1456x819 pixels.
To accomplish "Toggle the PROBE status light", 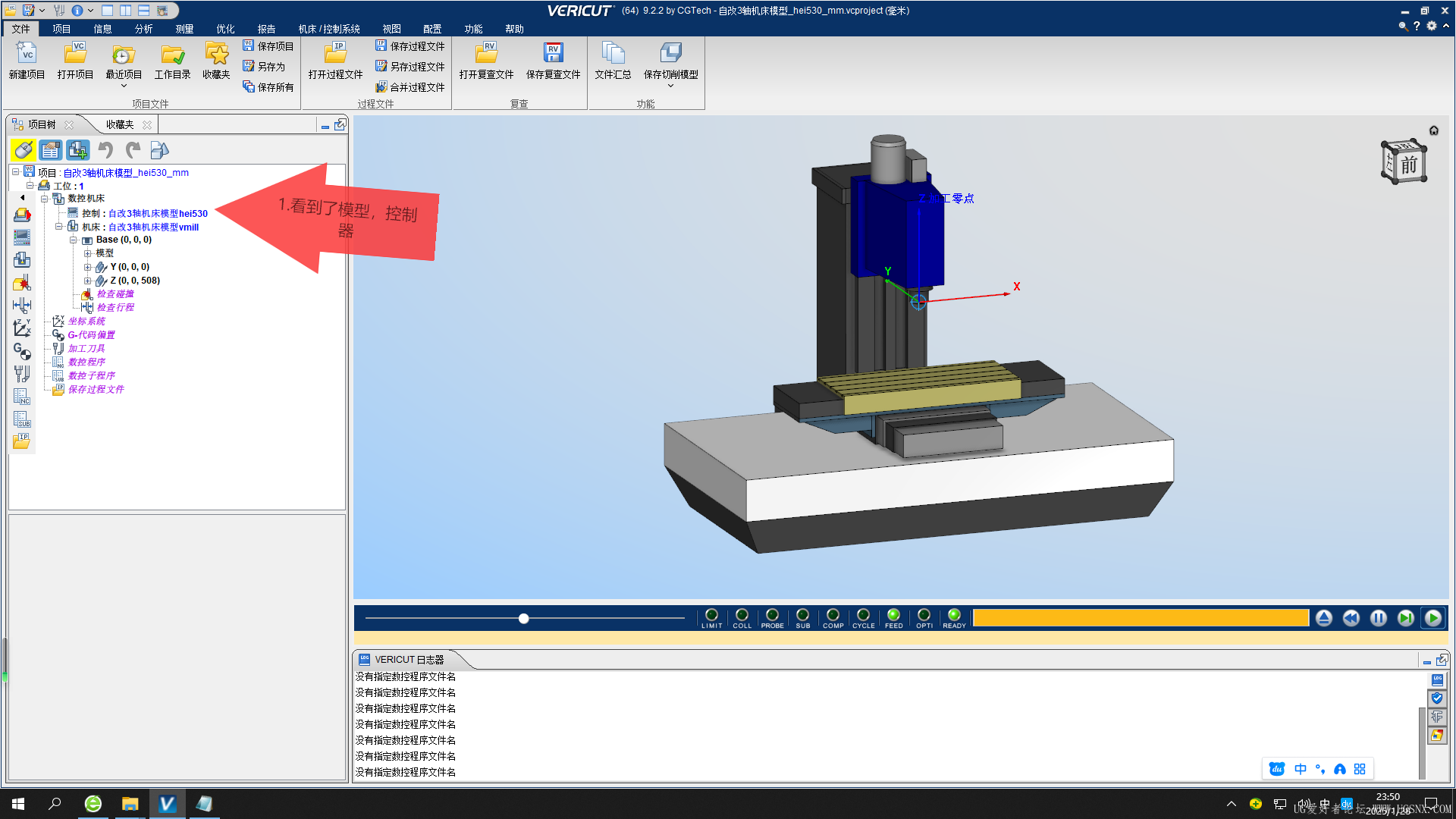I will pyautogui.click(x=772, y=615).
